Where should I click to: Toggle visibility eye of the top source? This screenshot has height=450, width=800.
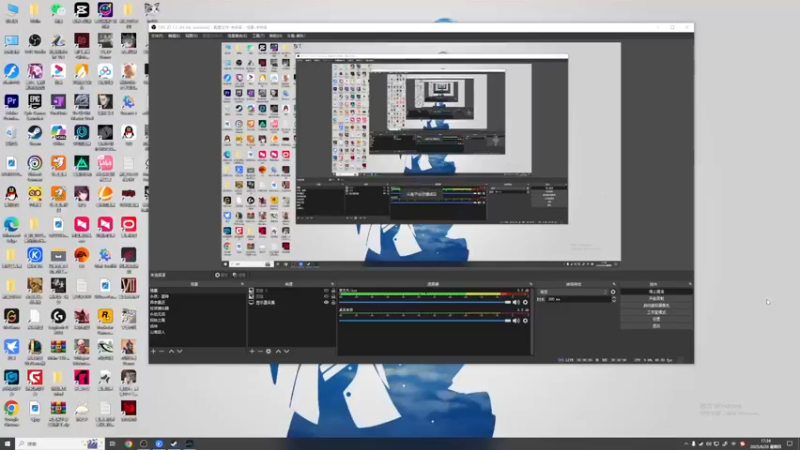327,291
